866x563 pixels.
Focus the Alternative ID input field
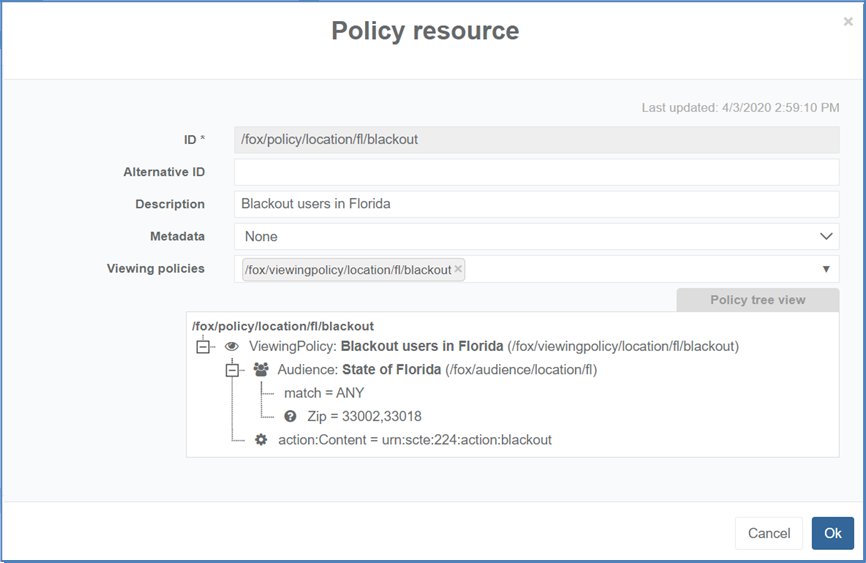click(x=536, y=172)
